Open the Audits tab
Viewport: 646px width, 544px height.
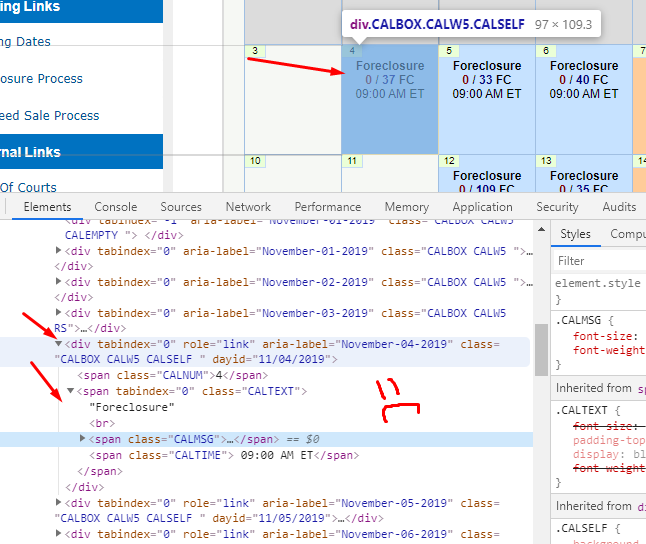click(619, 207)
